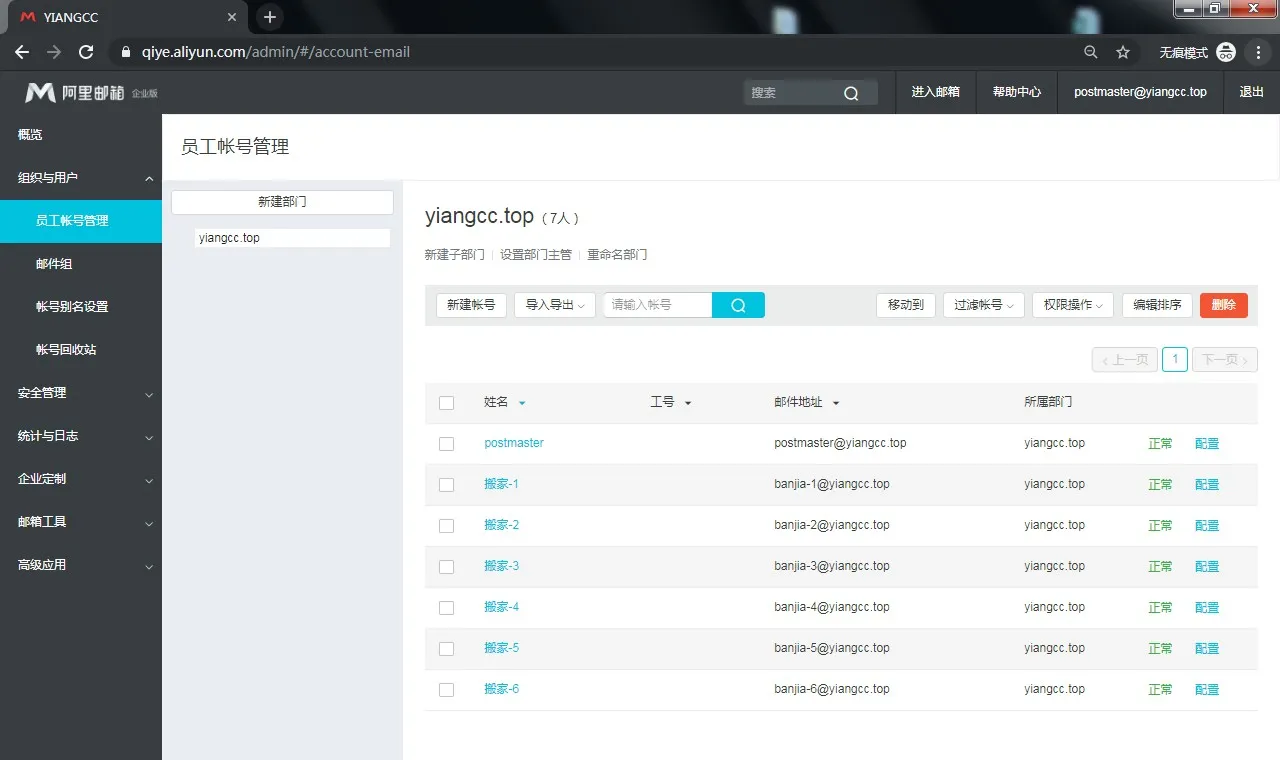1280x760 pixels.
Task: Sort by 邮件地址 column arrow
Action: point(836,403)
